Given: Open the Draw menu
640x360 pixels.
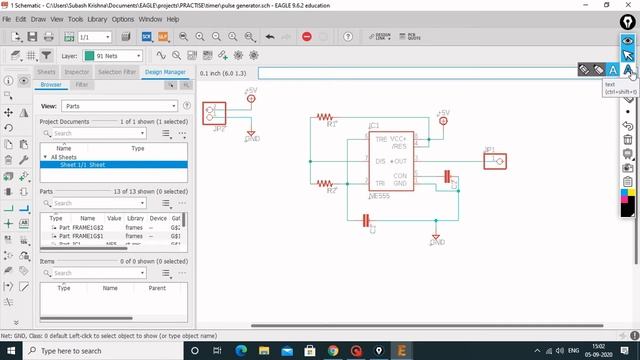Looking at the screenshot, I should pos(38,19).
